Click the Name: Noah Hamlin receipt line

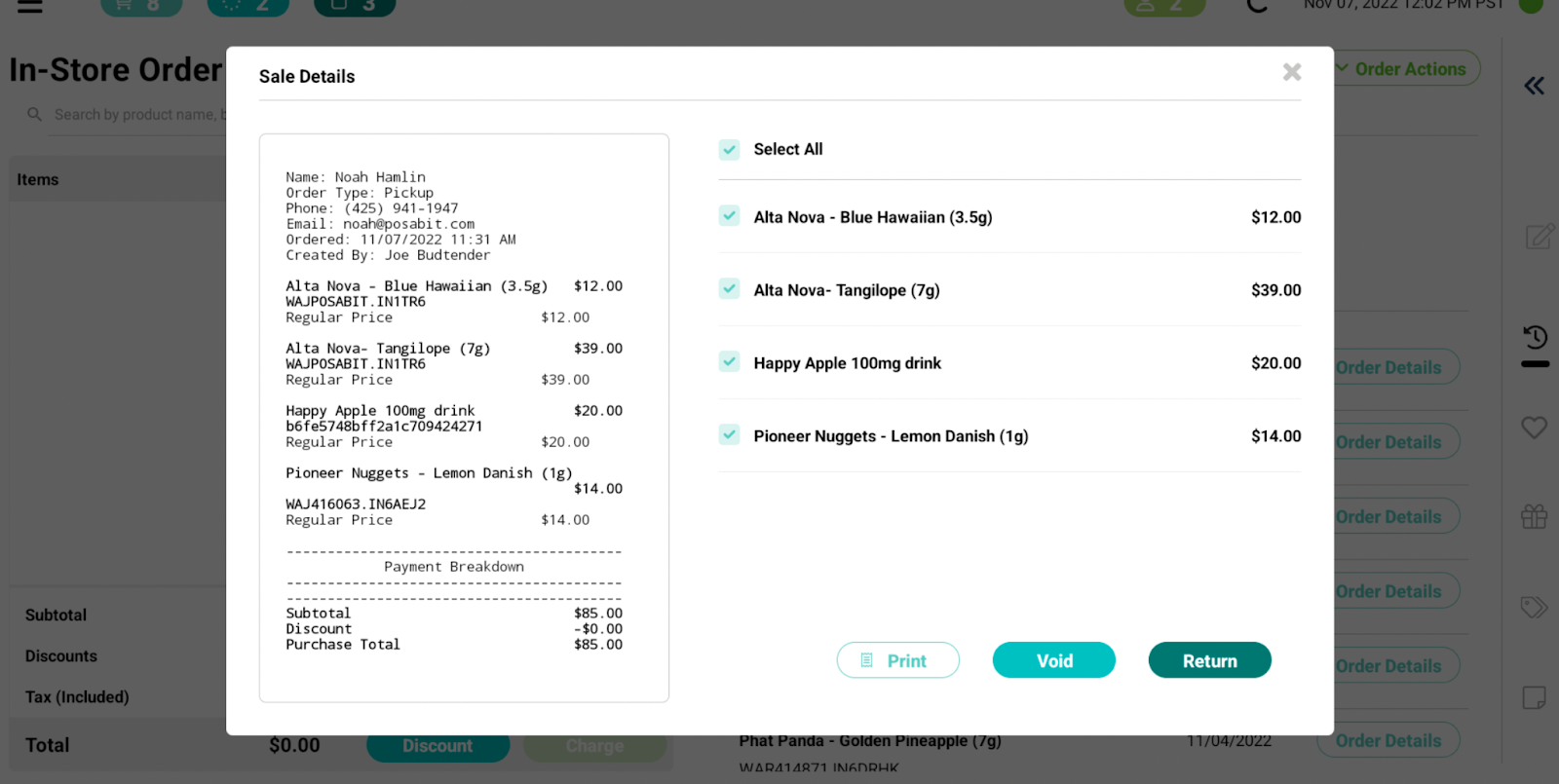[356, 177]
